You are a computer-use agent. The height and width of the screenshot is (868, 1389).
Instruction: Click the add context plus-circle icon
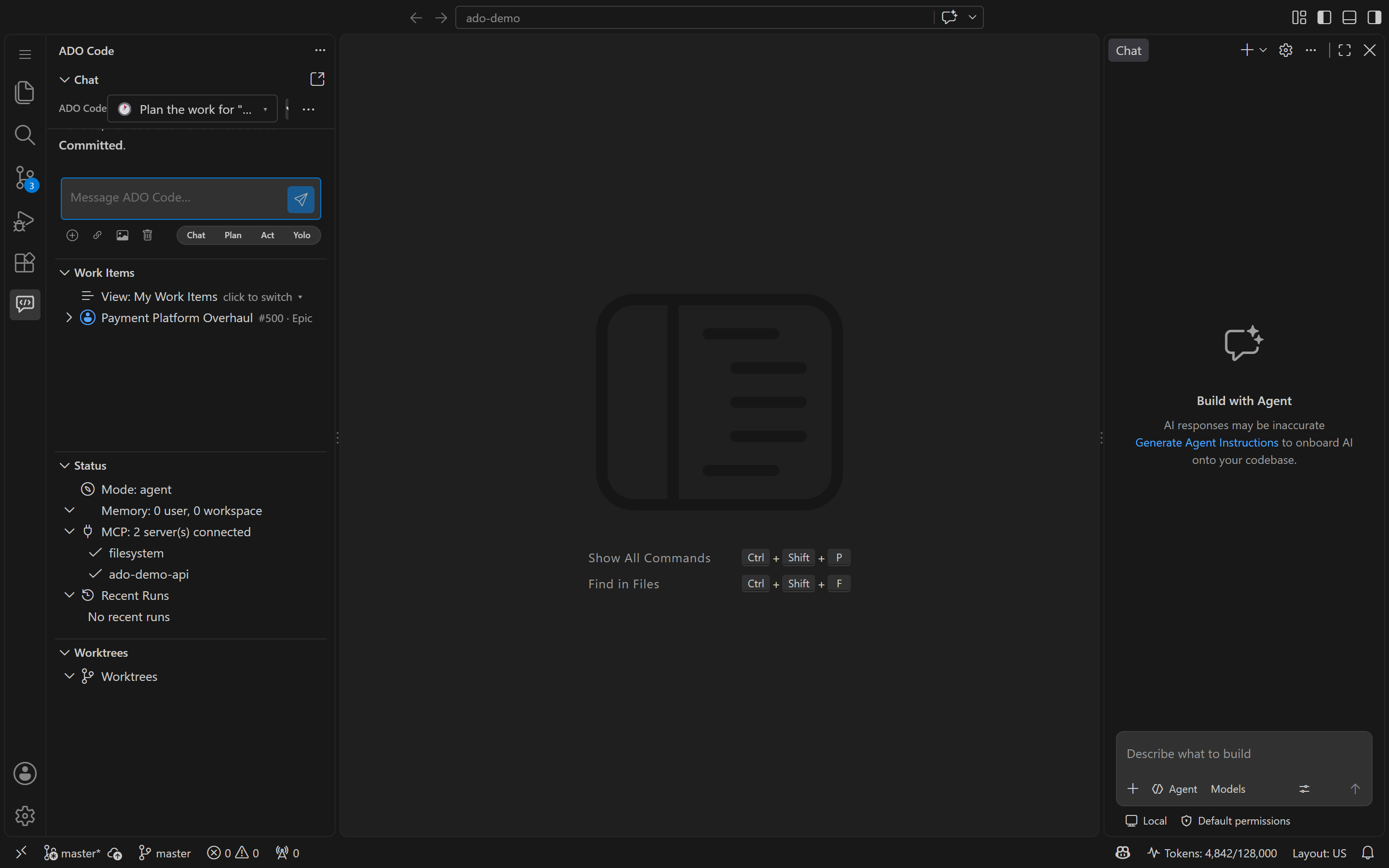pyautogui.click(x=72, y=235)
